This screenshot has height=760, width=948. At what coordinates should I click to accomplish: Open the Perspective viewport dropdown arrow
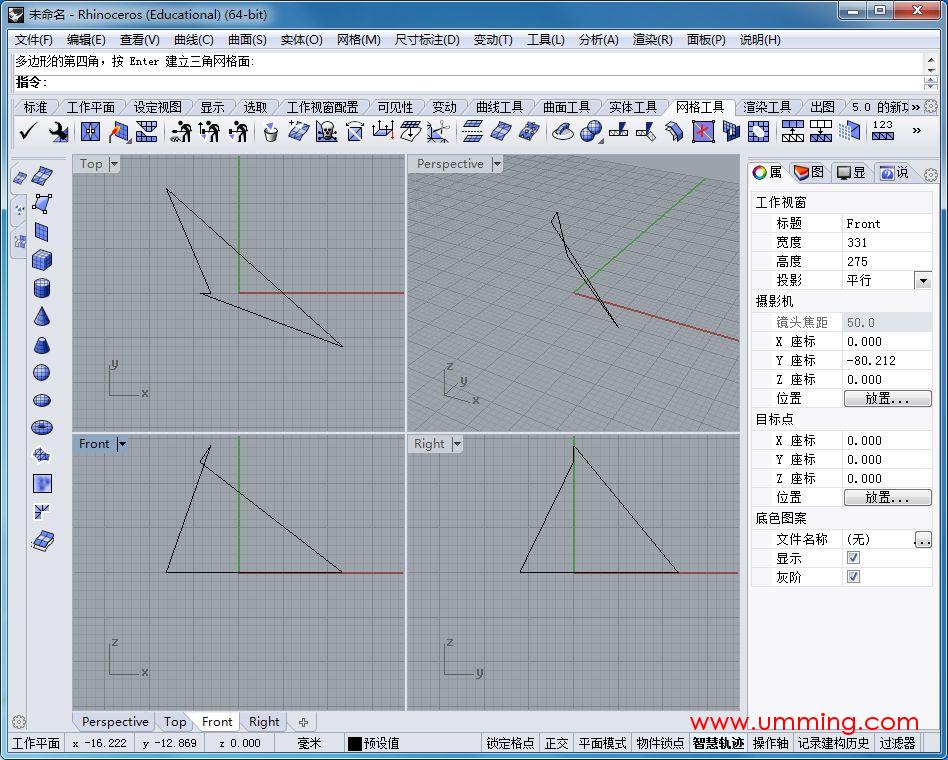click(497, 164)
